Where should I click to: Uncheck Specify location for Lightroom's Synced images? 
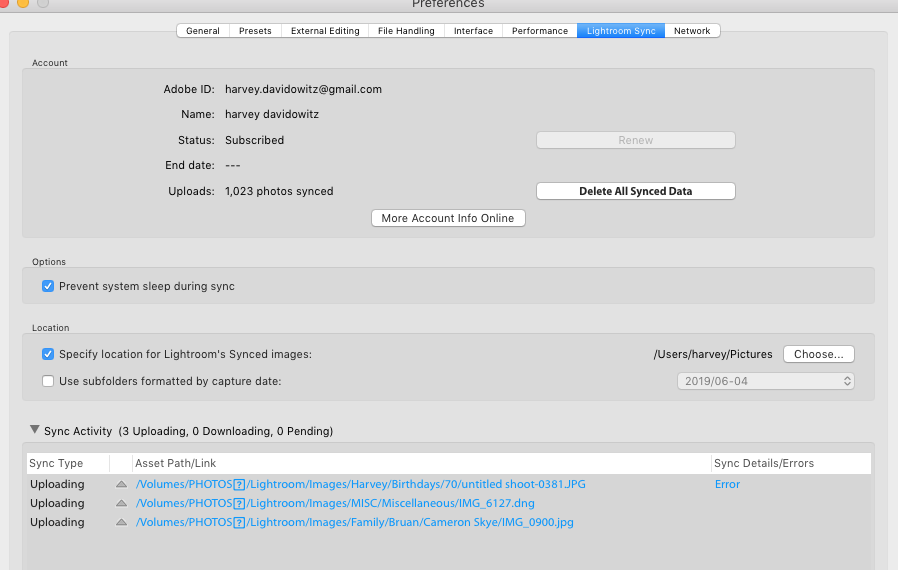click(48, 354)
